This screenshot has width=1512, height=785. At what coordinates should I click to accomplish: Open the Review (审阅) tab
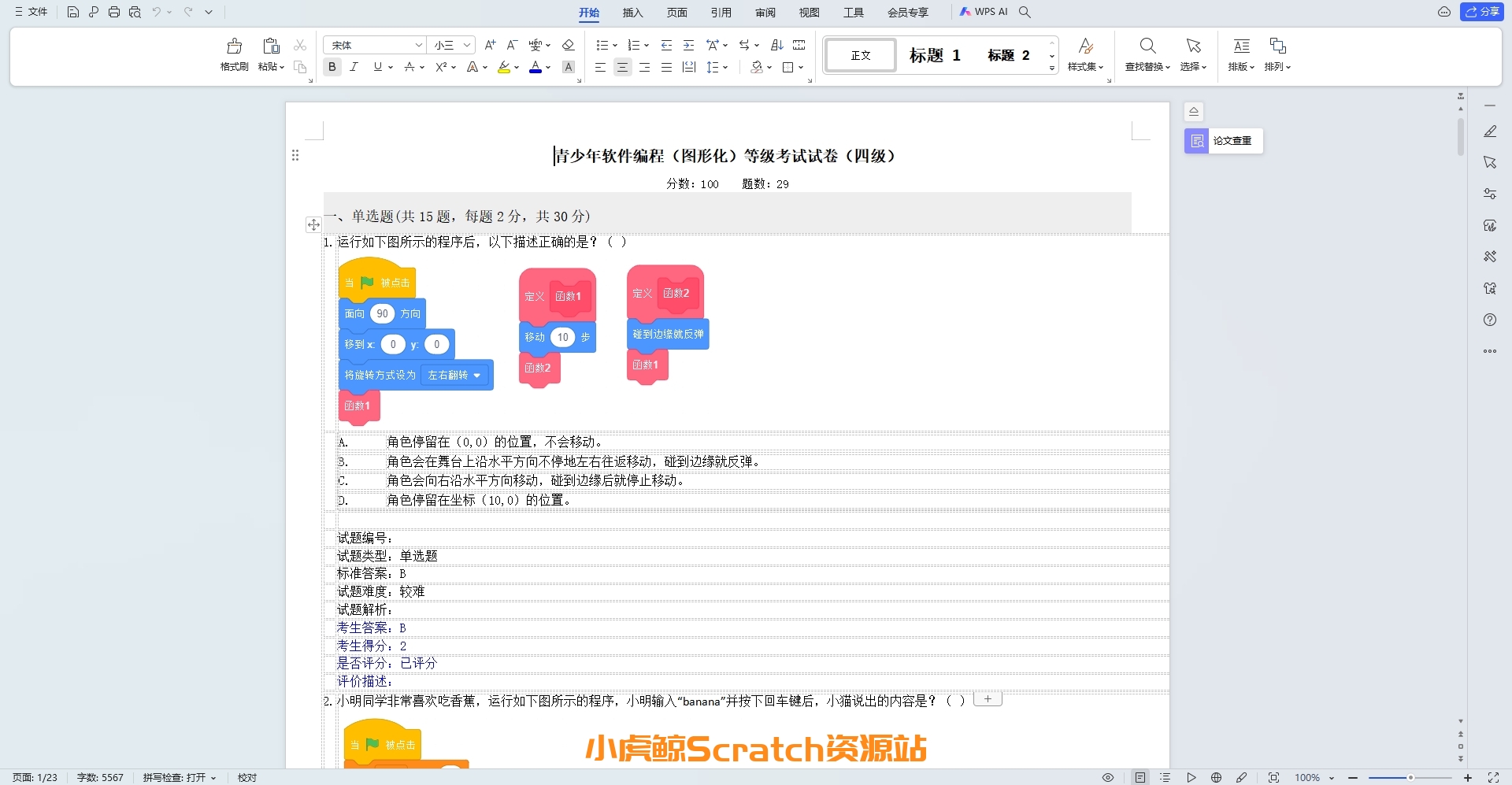[x=765, y=13]
